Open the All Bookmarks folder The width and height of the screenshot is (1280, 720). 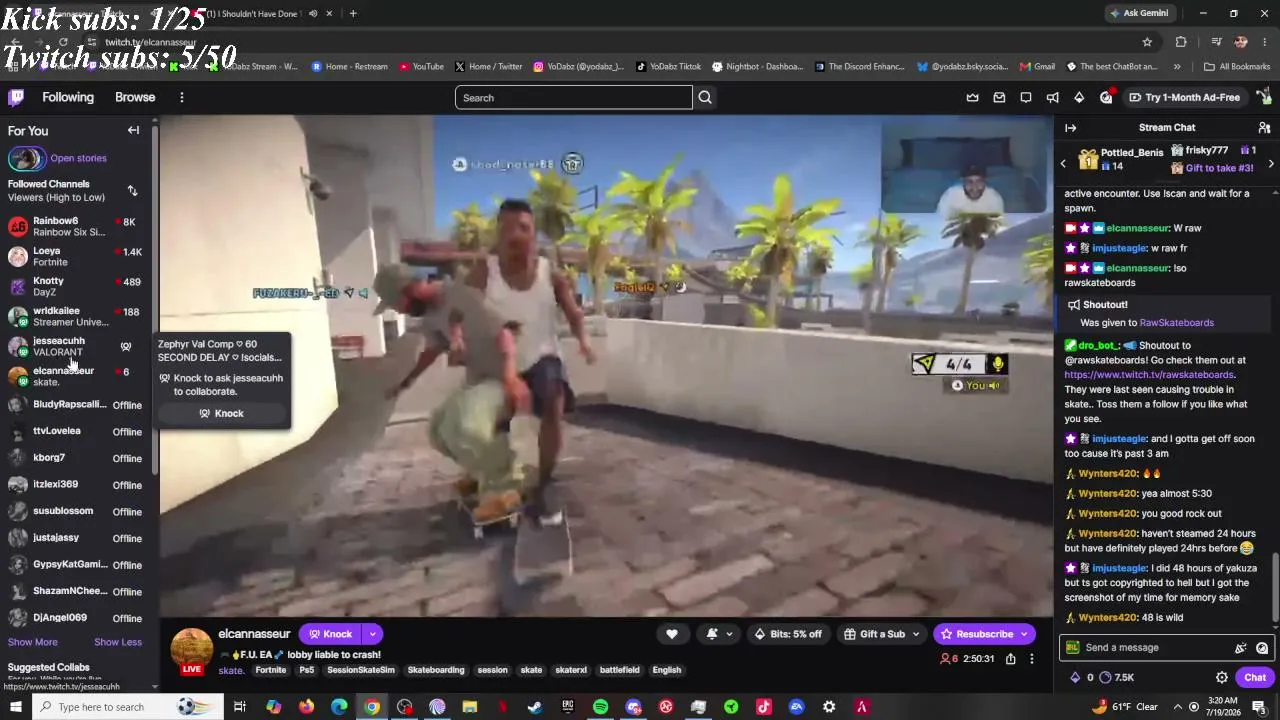[1237, 67]
